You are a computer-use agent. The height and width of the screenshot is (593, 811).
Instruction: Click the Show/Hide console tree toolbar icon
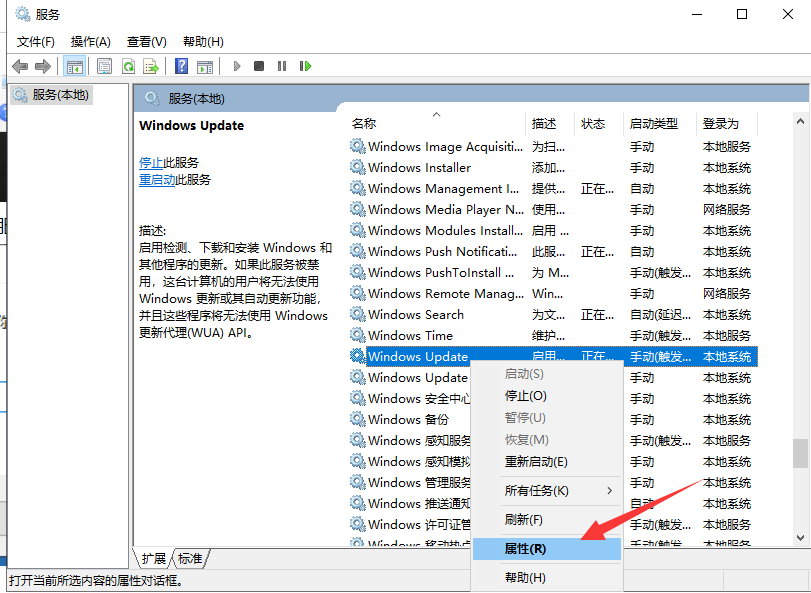(x=74, y=65)
